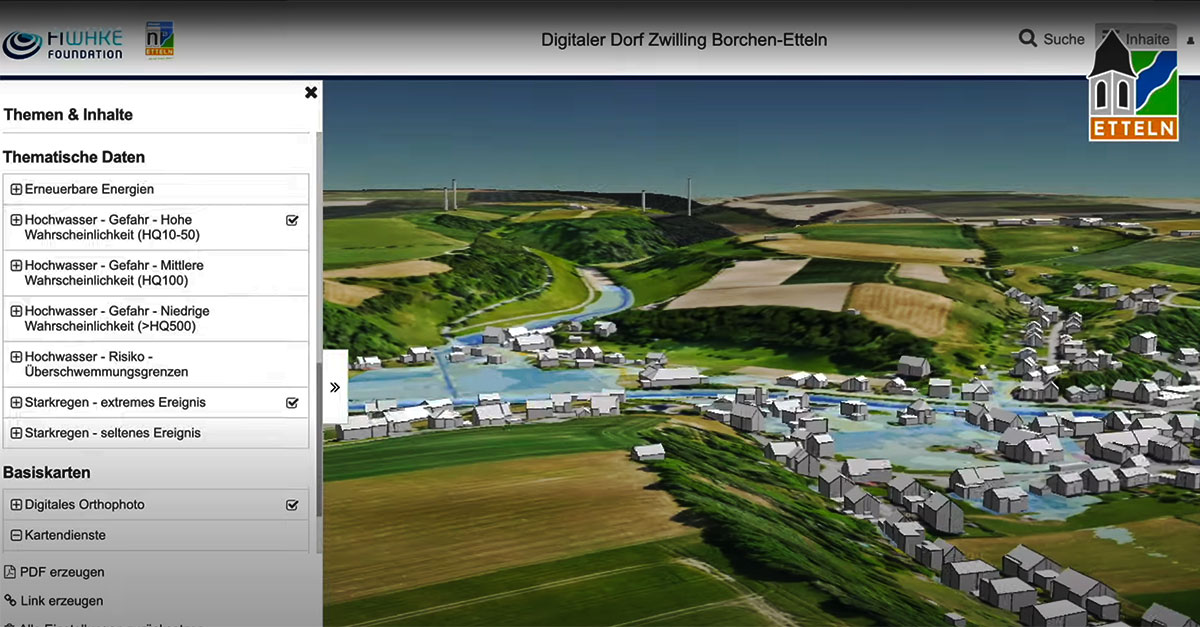Uncheck Starkregen extremes Ereignis layer
Image resolution: width=1200 pixels, height=627 pixels.
coord(292,403)
